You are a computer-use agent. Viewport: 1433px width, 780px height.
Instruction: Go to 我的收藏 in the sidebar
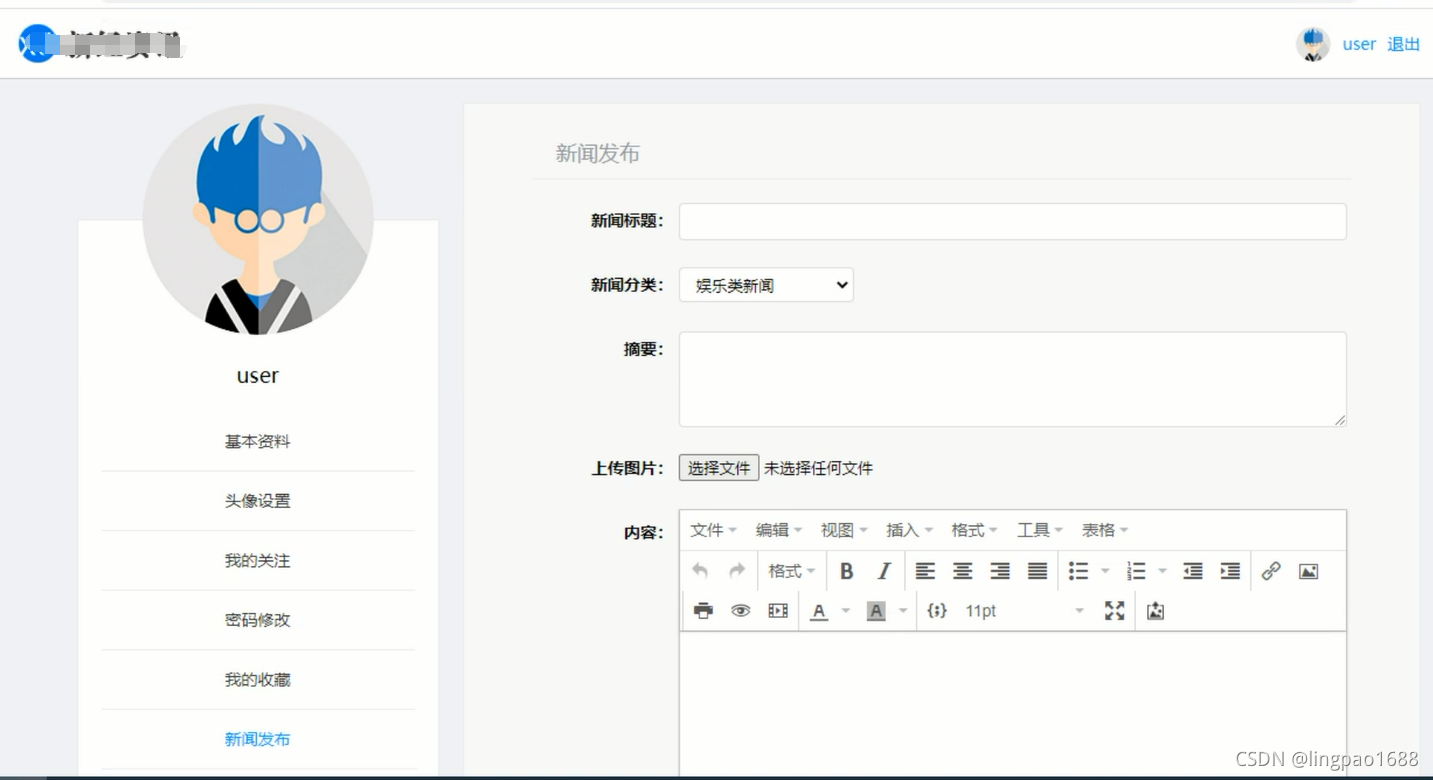click(x=258, y=680)
